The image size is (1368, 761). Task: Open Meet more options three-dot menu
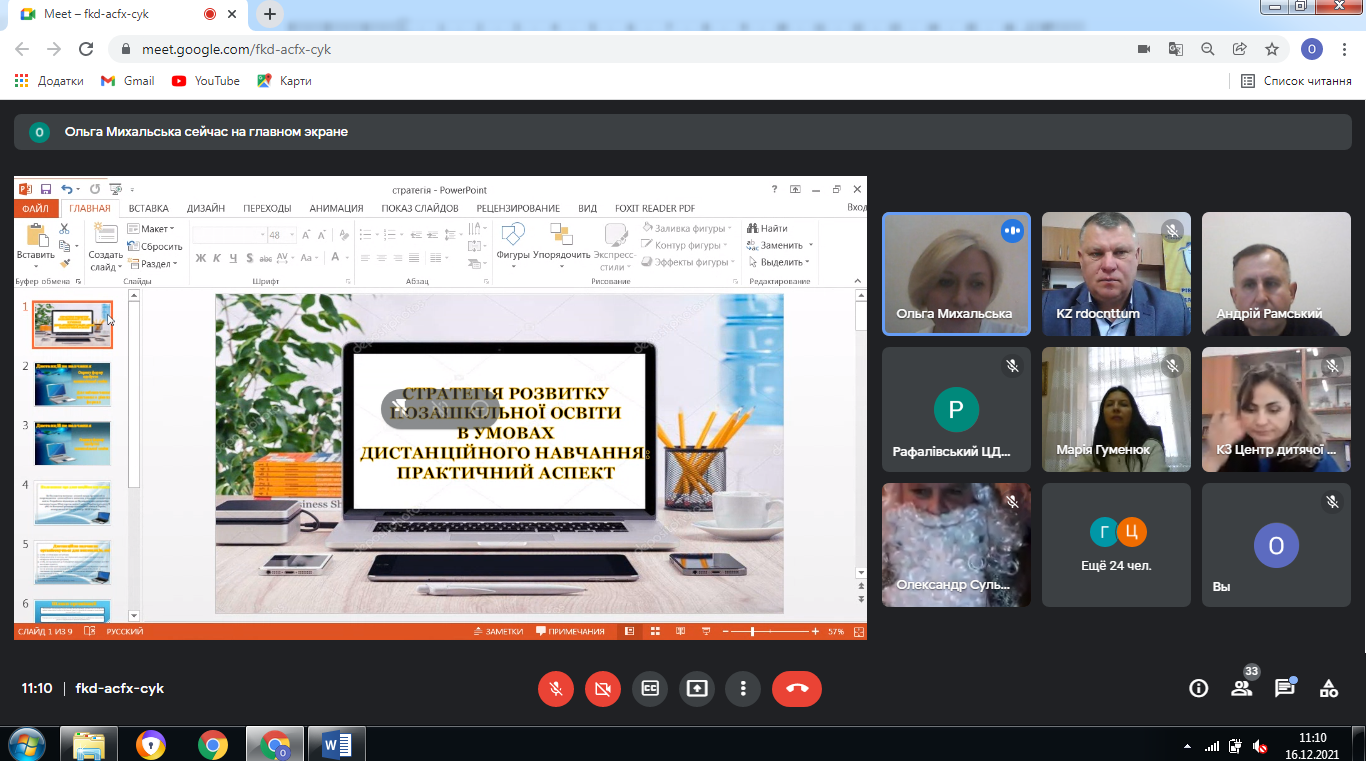tap(743, 688)
